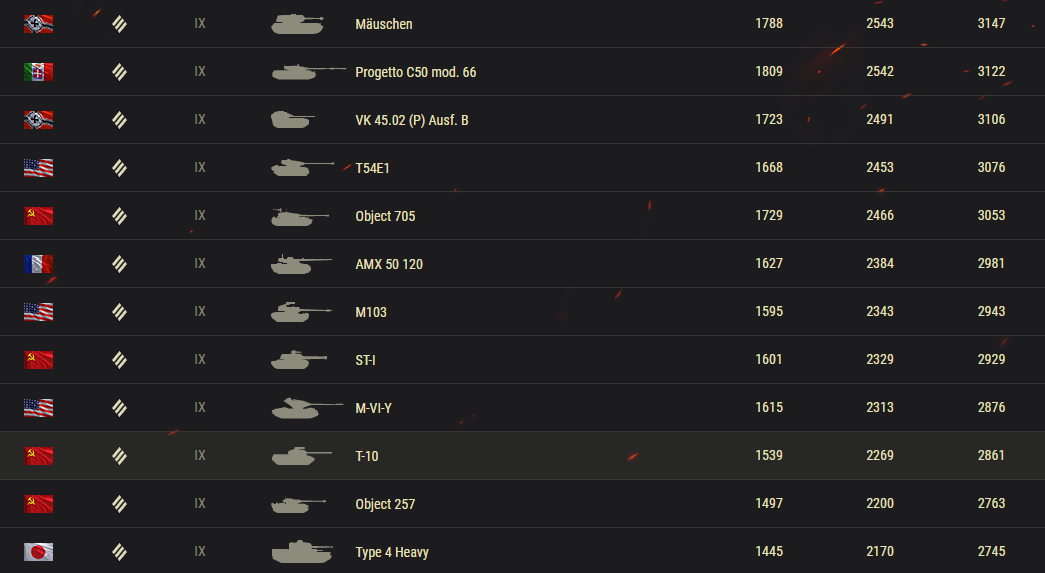
Task: Click the AMX 50 120 tank name
Action: pyautogui.click(x=389, y=264)
